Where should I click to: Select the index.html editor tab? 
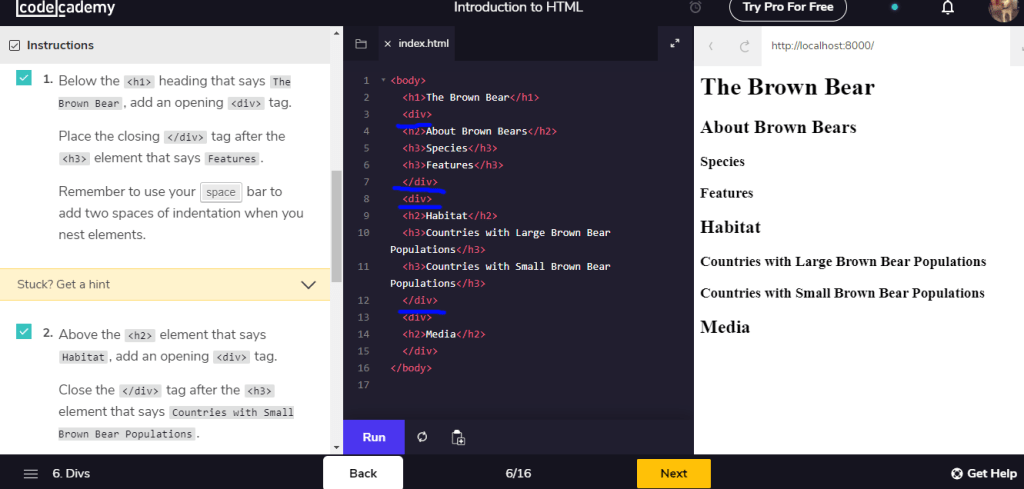(424, 44)
